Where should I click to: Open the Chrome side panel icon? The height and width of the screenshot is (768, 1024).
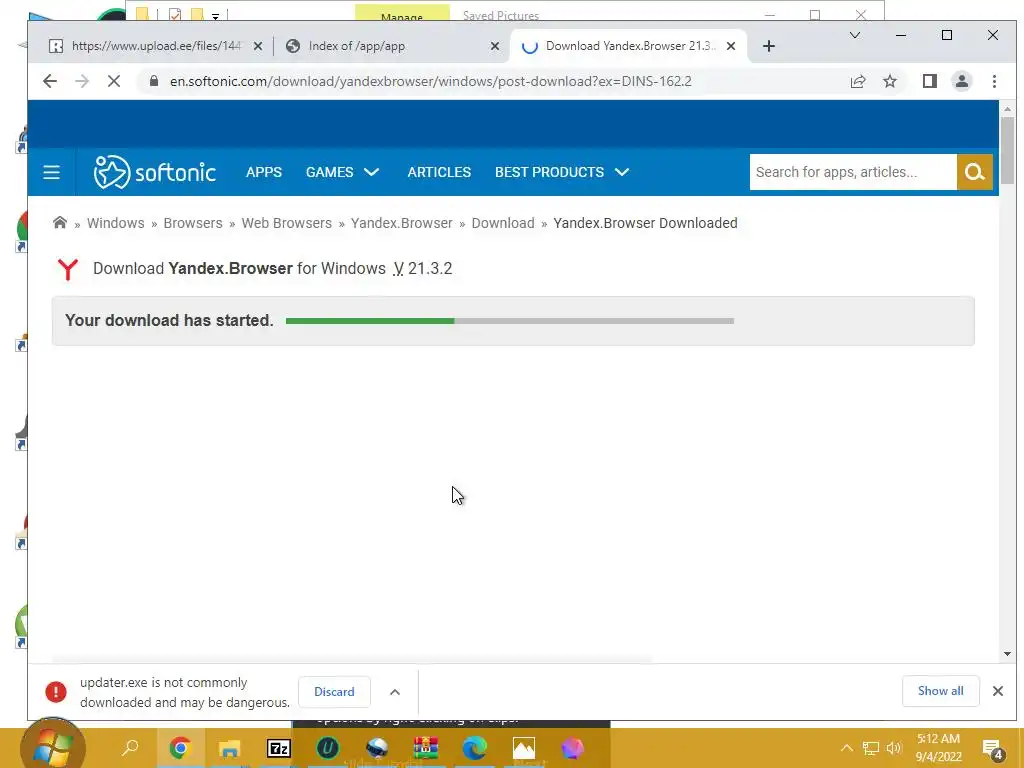(929, 81)
